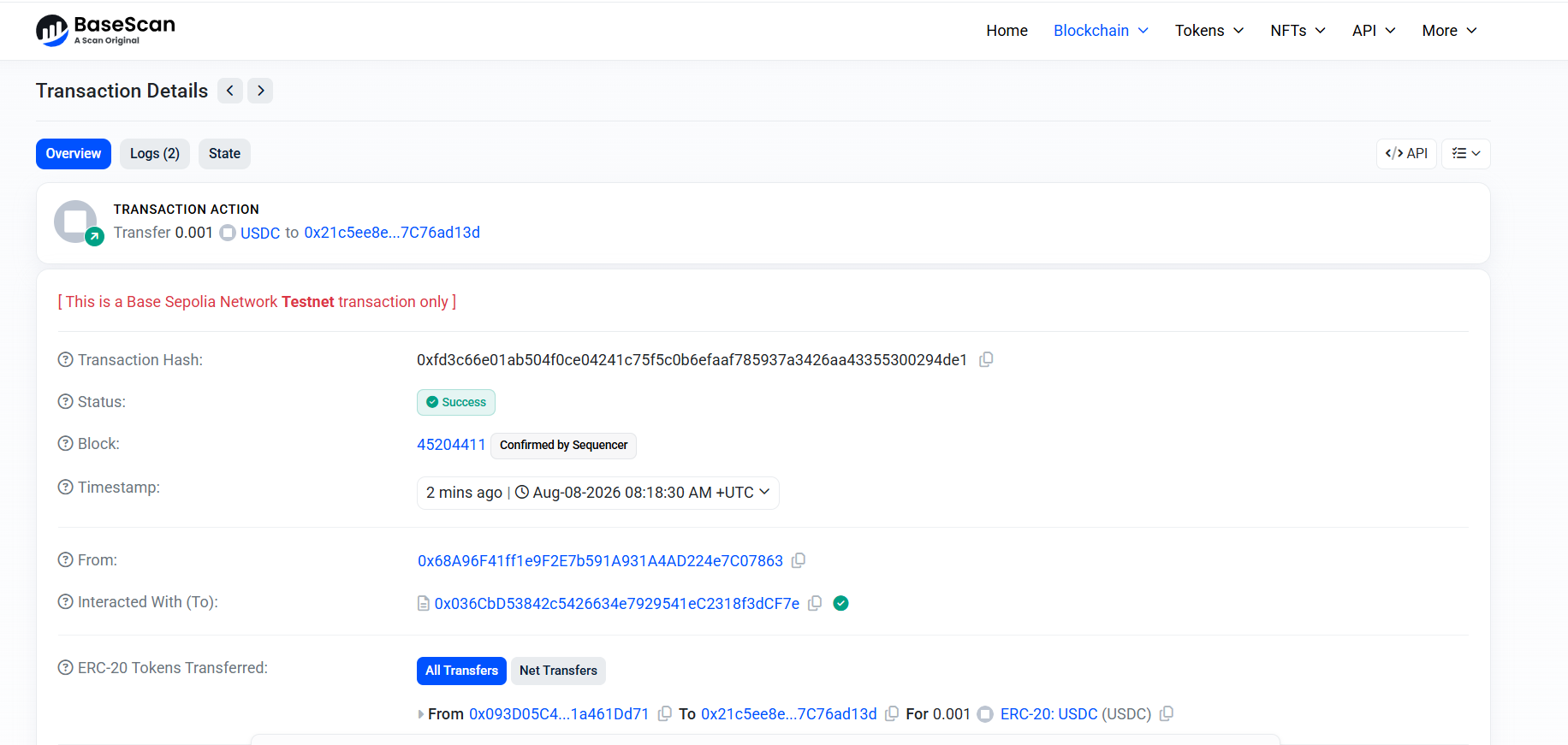Open the API dropdown in navigation
Image resolution: width=1568 pixels, height=745 pixels.
coord(1374,31)
